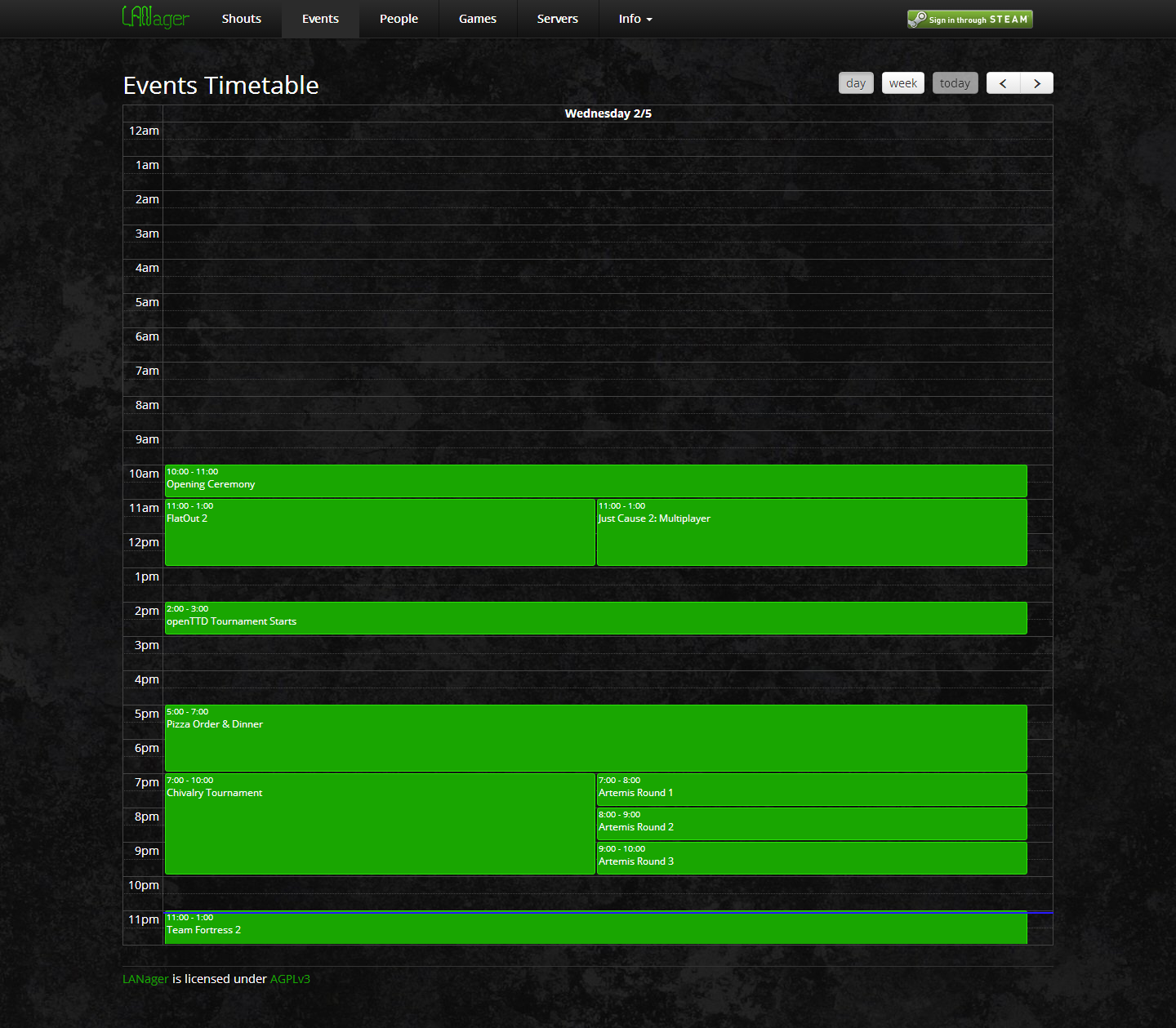This screenshot has height=1028, width=1176.
Task: Click the Events Timetable heading
Action: point(220,85)
